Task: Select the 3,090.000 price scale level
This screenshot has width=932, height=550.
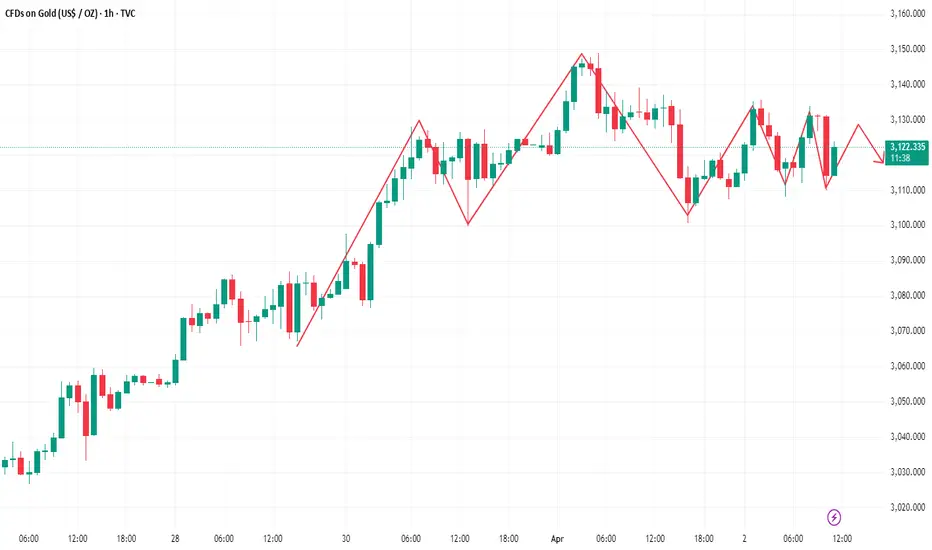Action: (x=908, y=260)
